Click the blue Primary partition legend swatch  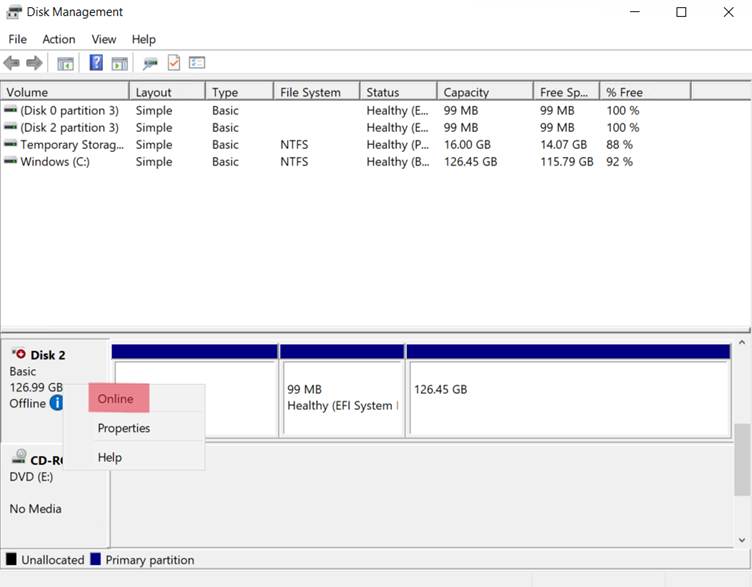tap(95, 559)
